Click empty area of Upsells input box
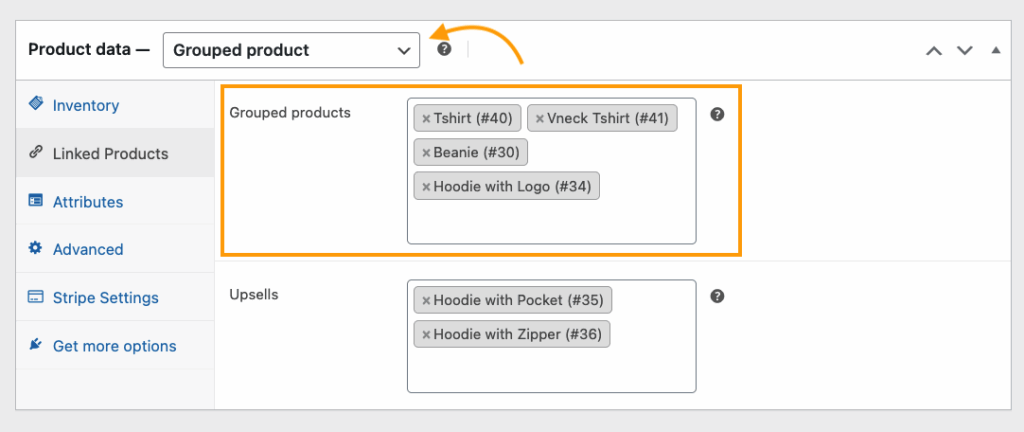This screenshot has height=432, width=1024. point(552,370)
